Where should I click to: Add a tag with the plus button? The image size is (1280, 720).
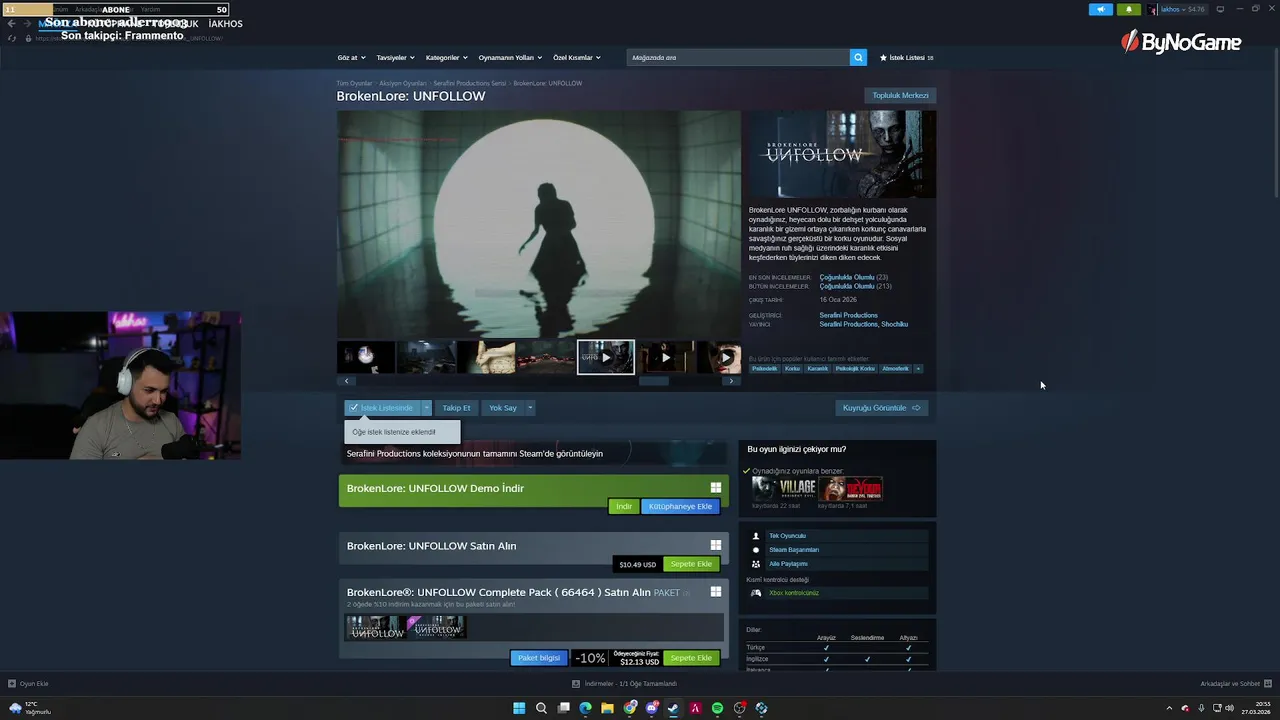click(918, 368)
